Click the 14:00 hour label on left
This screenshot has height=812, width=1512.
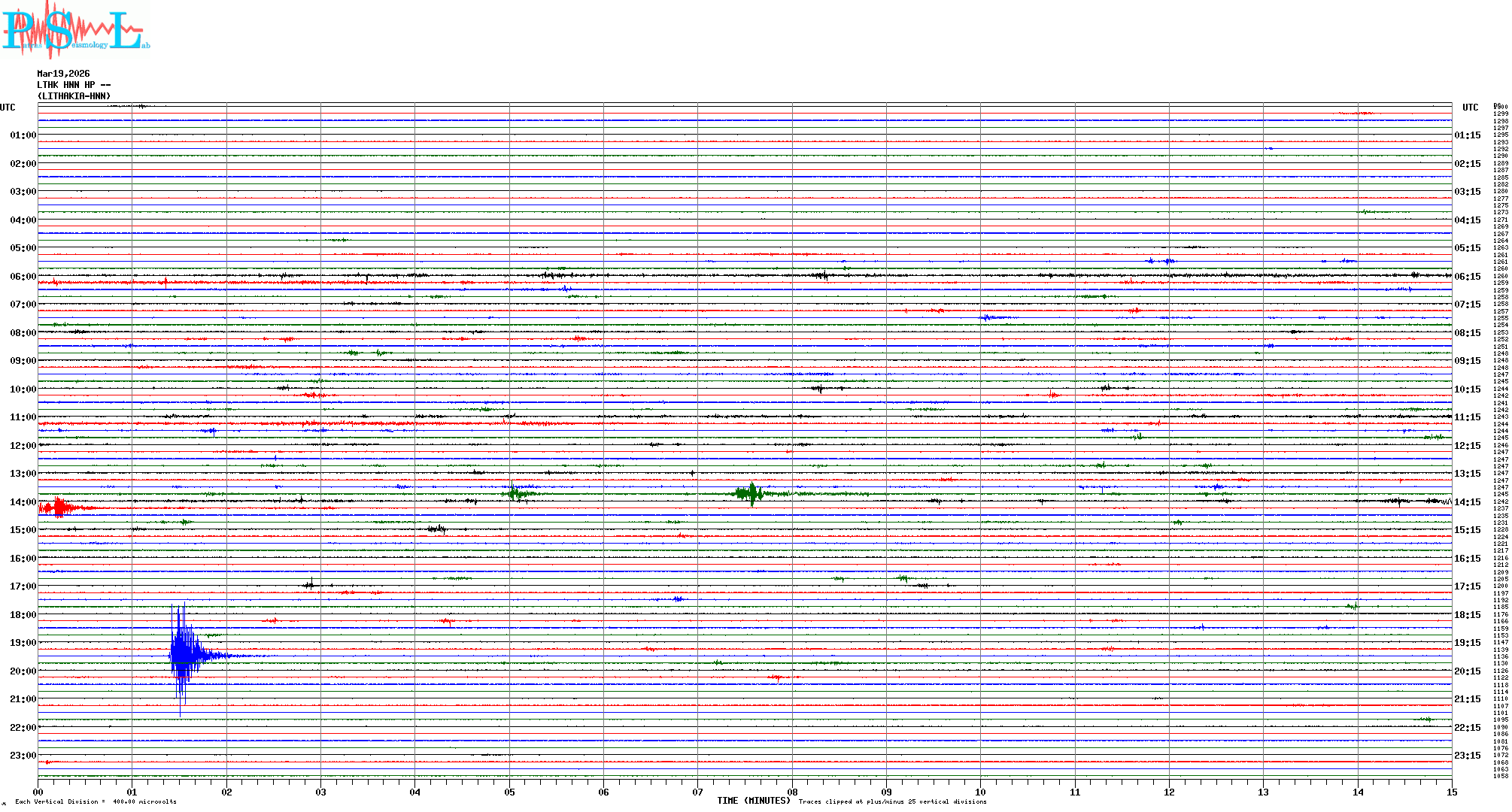click(23, 502)
